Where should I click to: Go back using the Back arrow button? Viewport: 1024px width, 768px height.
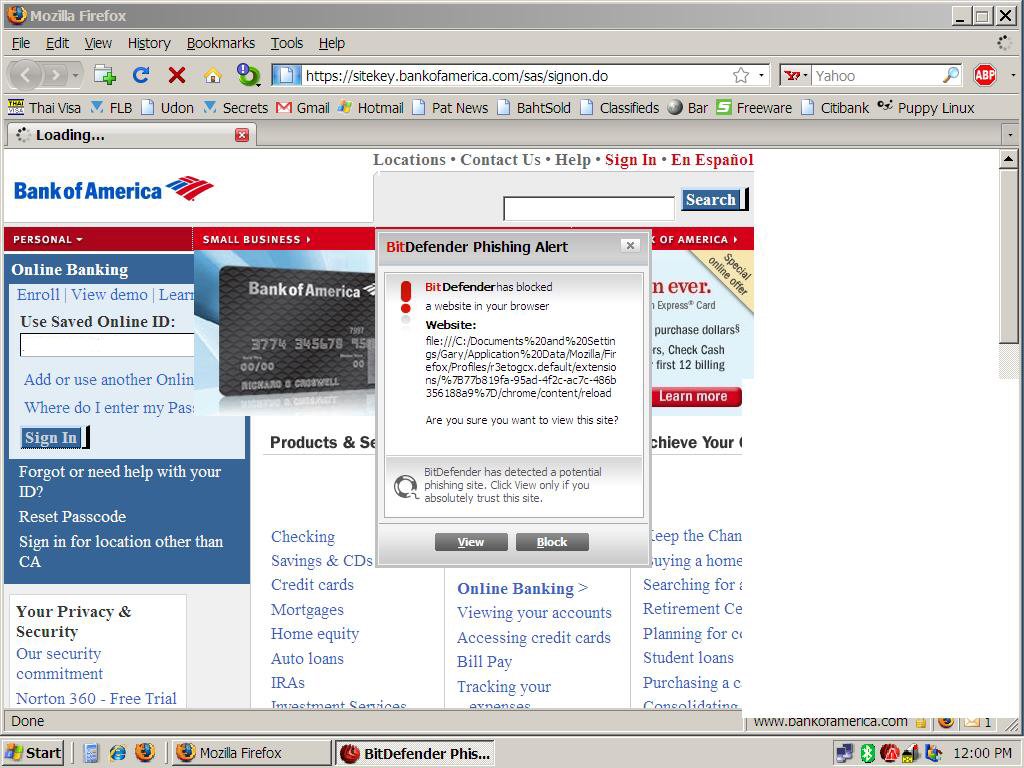click(x=25, y=76)
